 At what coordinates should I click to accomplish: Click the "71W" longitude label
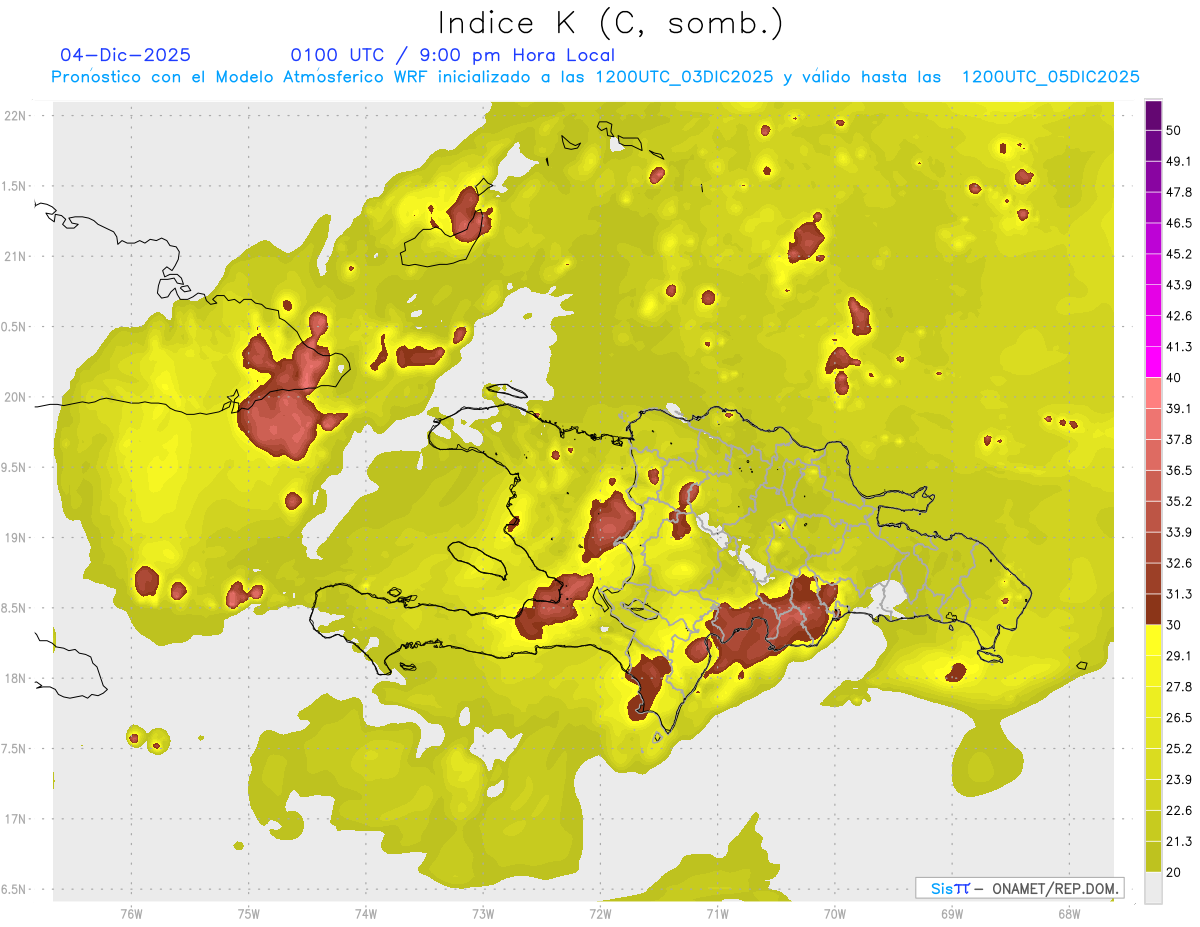717,915
